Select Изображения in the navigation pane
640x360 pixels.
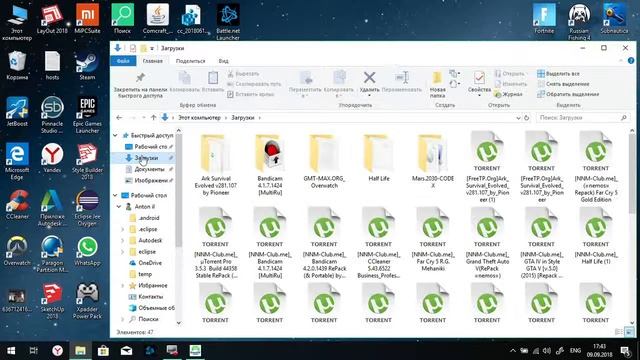(x=149, y=180)
